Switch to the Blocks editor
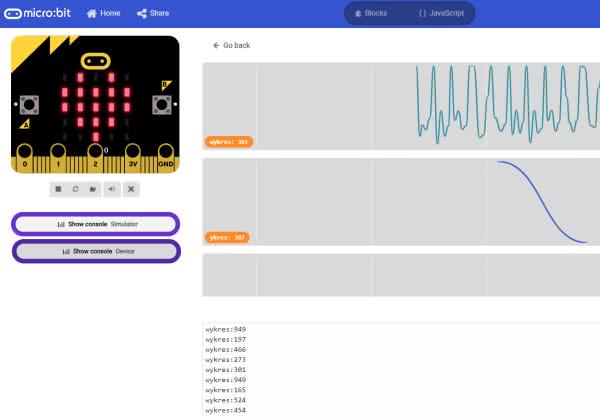600x417 pixels. click(x=371, y=13)
